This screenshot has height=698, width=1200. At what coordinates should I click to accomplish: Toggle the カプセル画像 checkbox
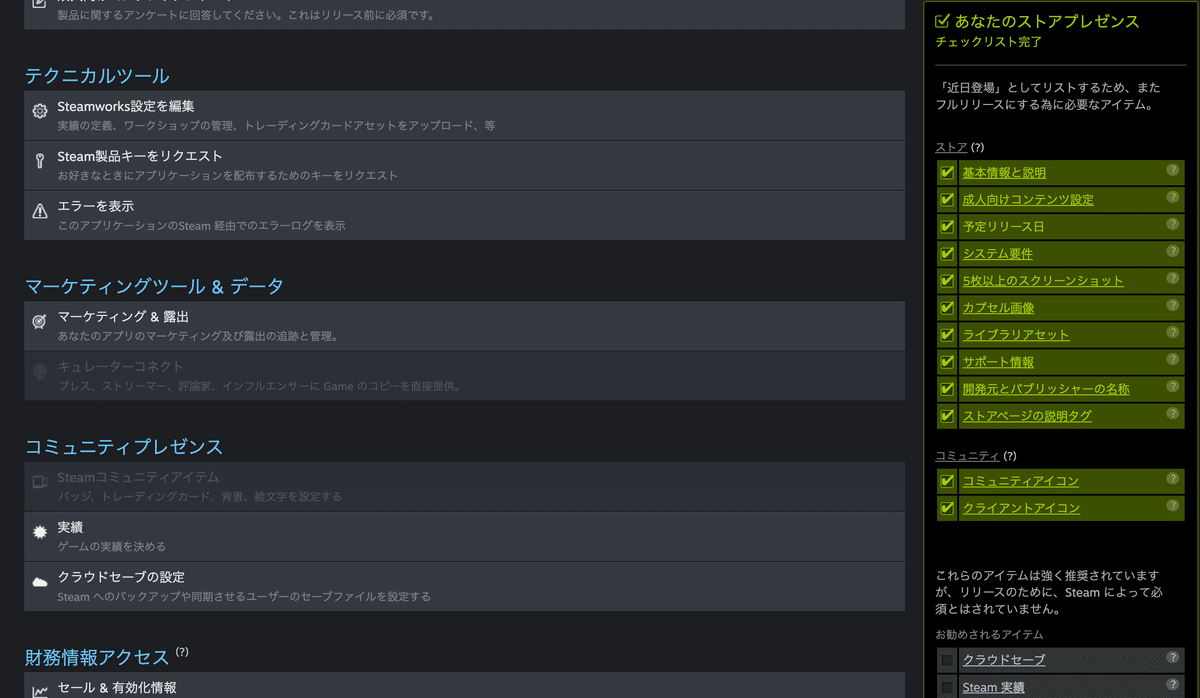point(947,307)
